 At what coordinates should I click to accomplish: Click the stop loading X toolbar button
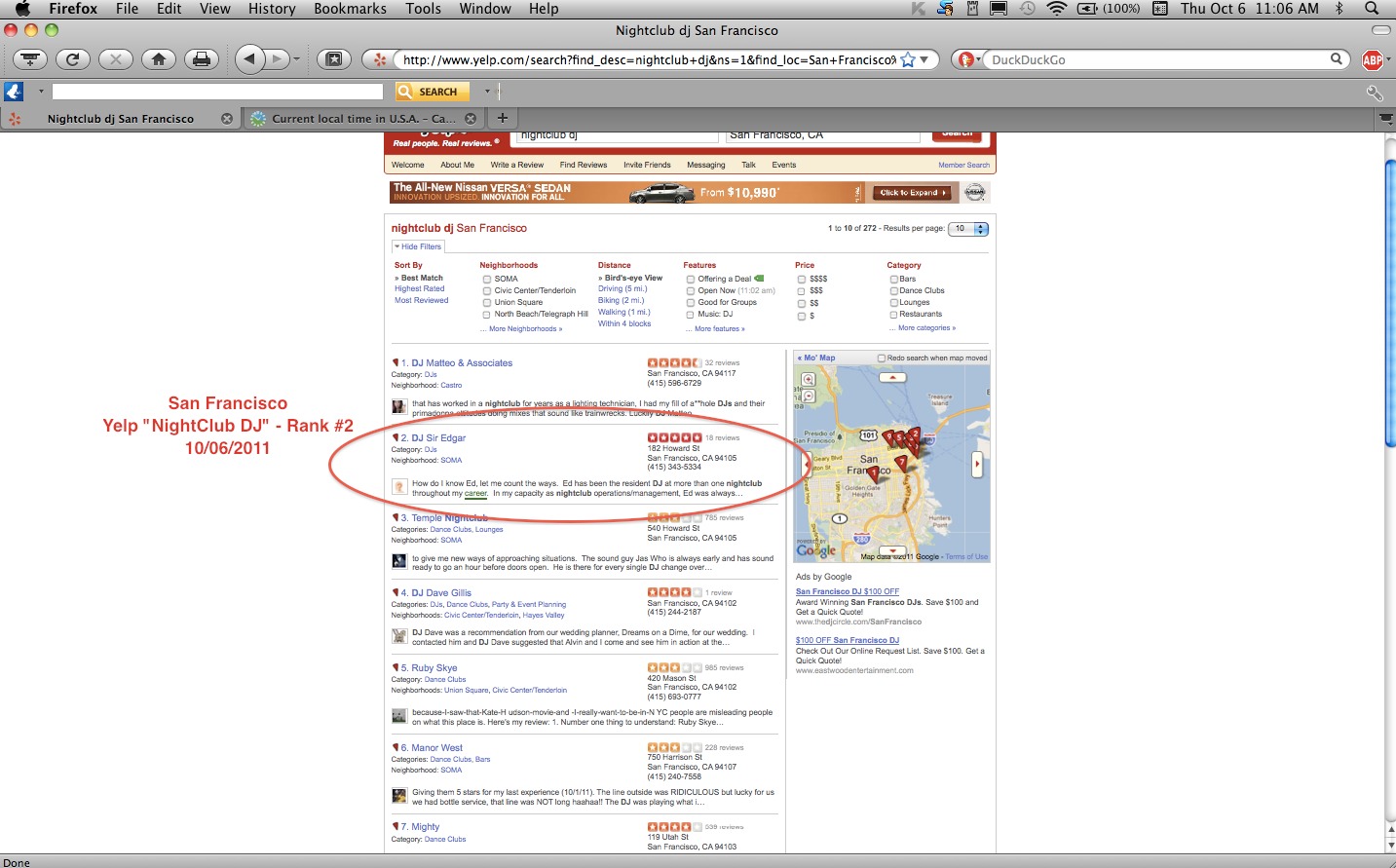116,59
